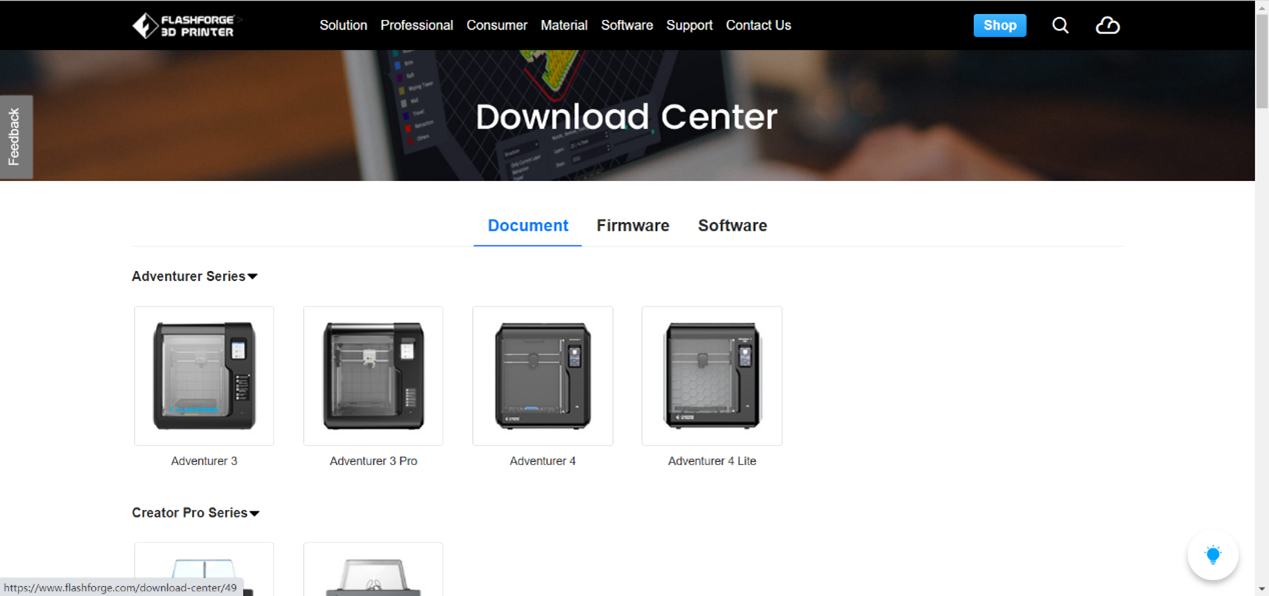Select the Adventurer 4 Lite printer image
1269x596 pixels.
click(712, 376)
